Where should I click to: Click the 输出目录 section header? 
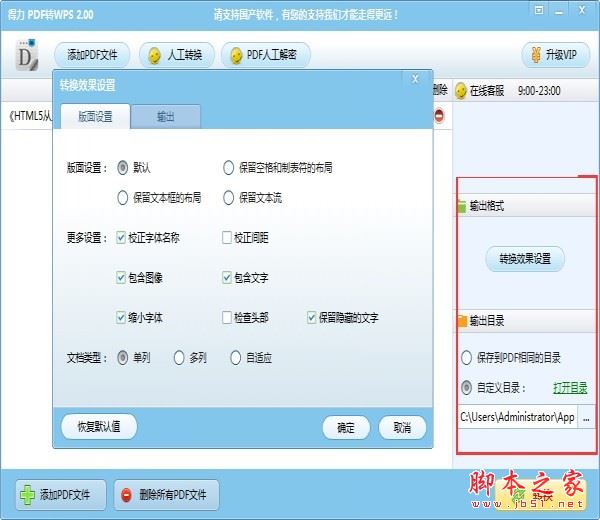point(525,321)
